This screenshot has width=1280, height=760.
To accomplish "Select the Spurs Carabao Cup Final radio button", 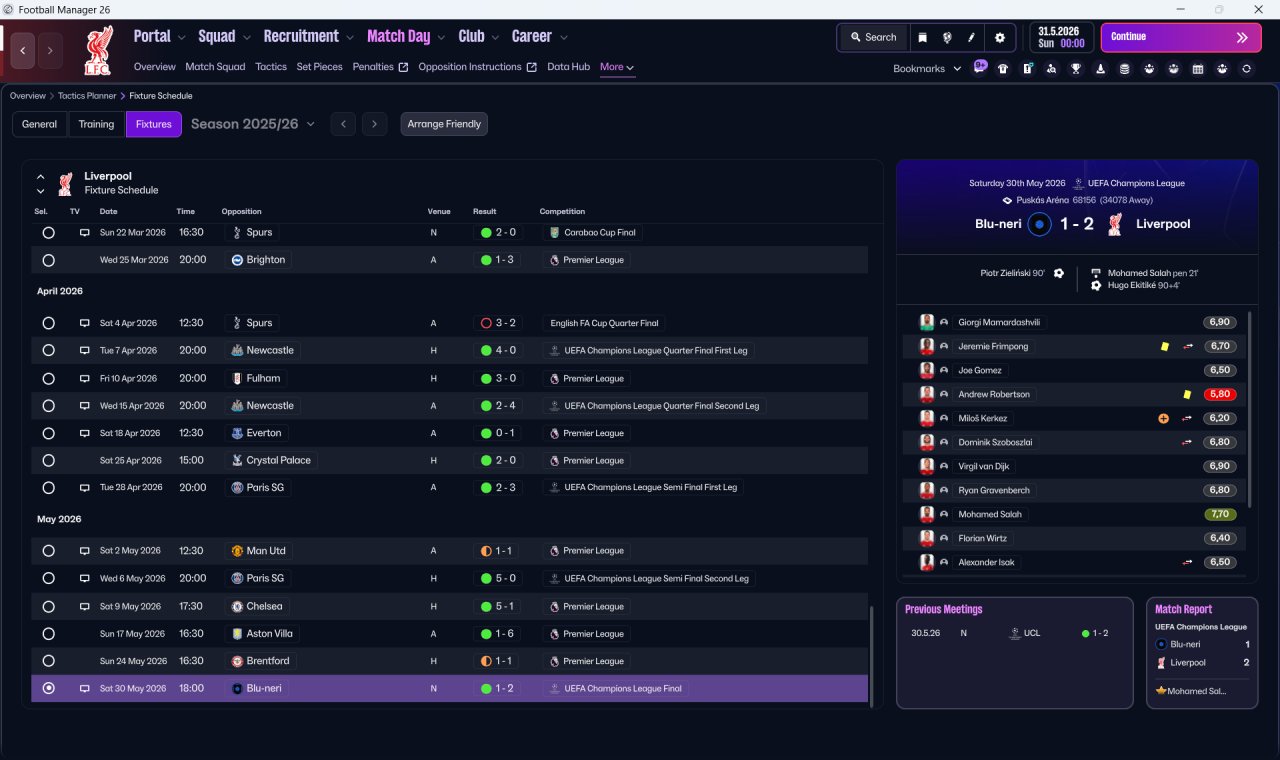I will coord(48,232).
